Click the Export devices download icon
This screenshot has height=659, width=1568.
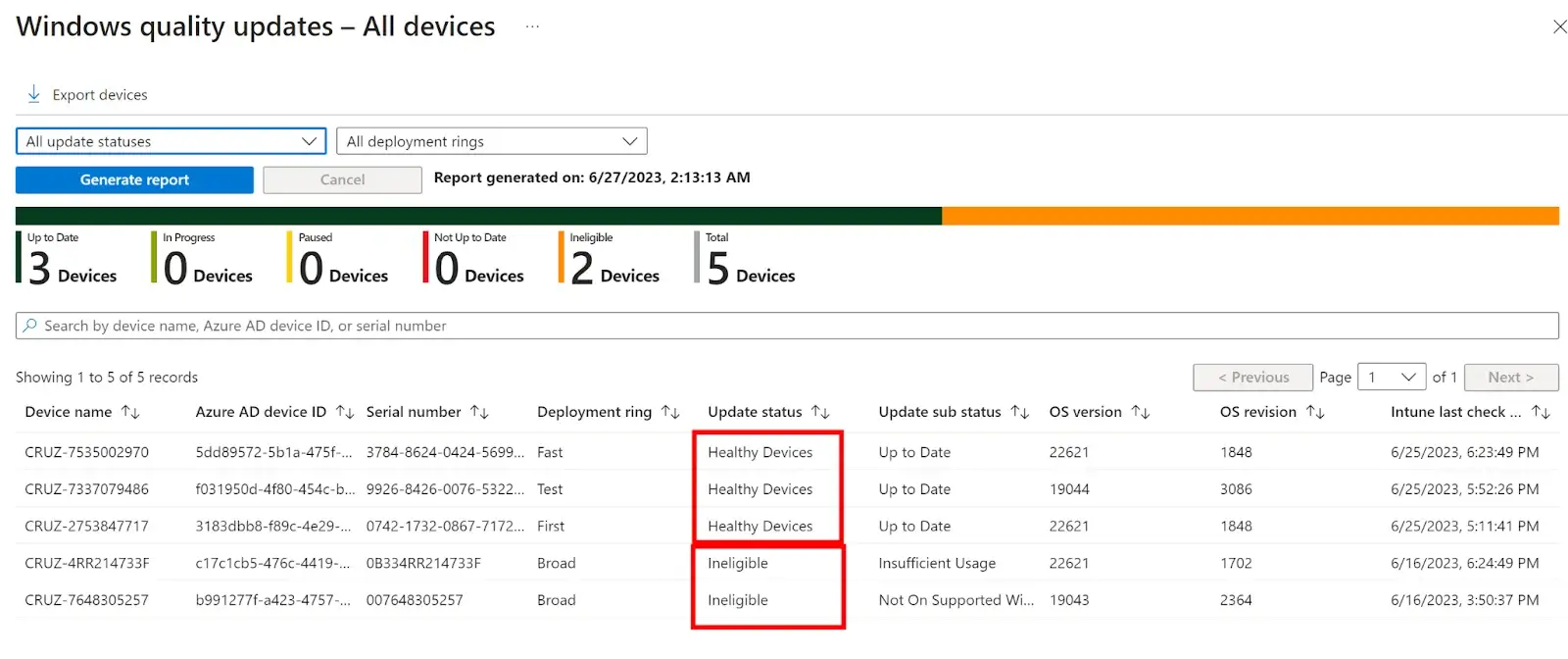click(33, 94)
